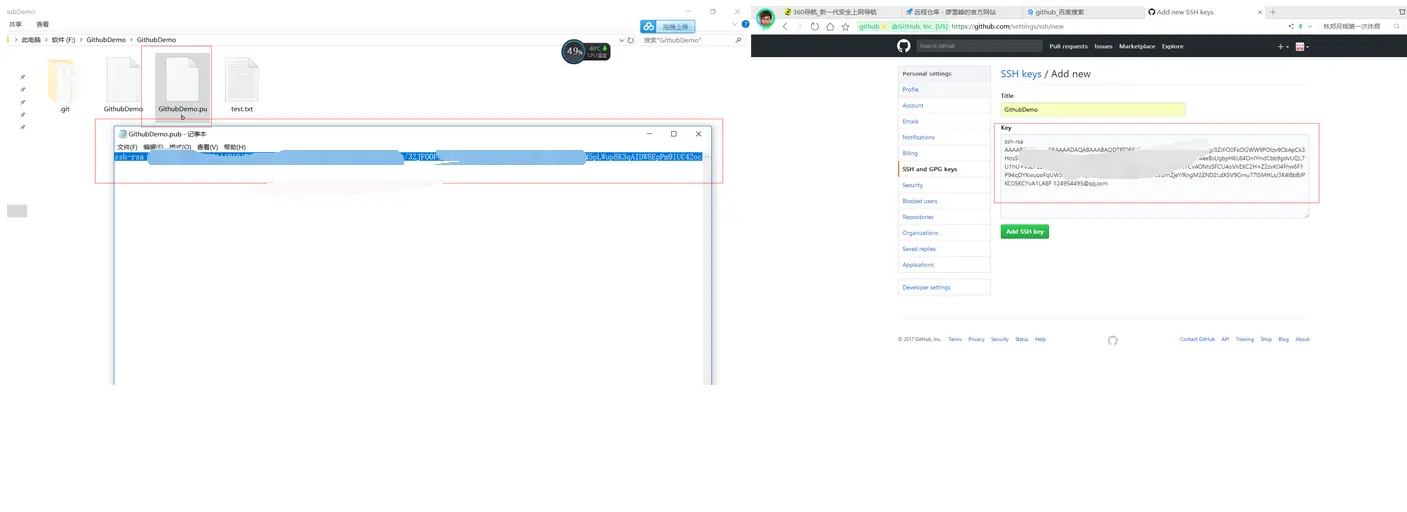This screenshot has width=1407, height=512.
Task: Open Pull requests in GitHub header
Action: coord(1068,46)
